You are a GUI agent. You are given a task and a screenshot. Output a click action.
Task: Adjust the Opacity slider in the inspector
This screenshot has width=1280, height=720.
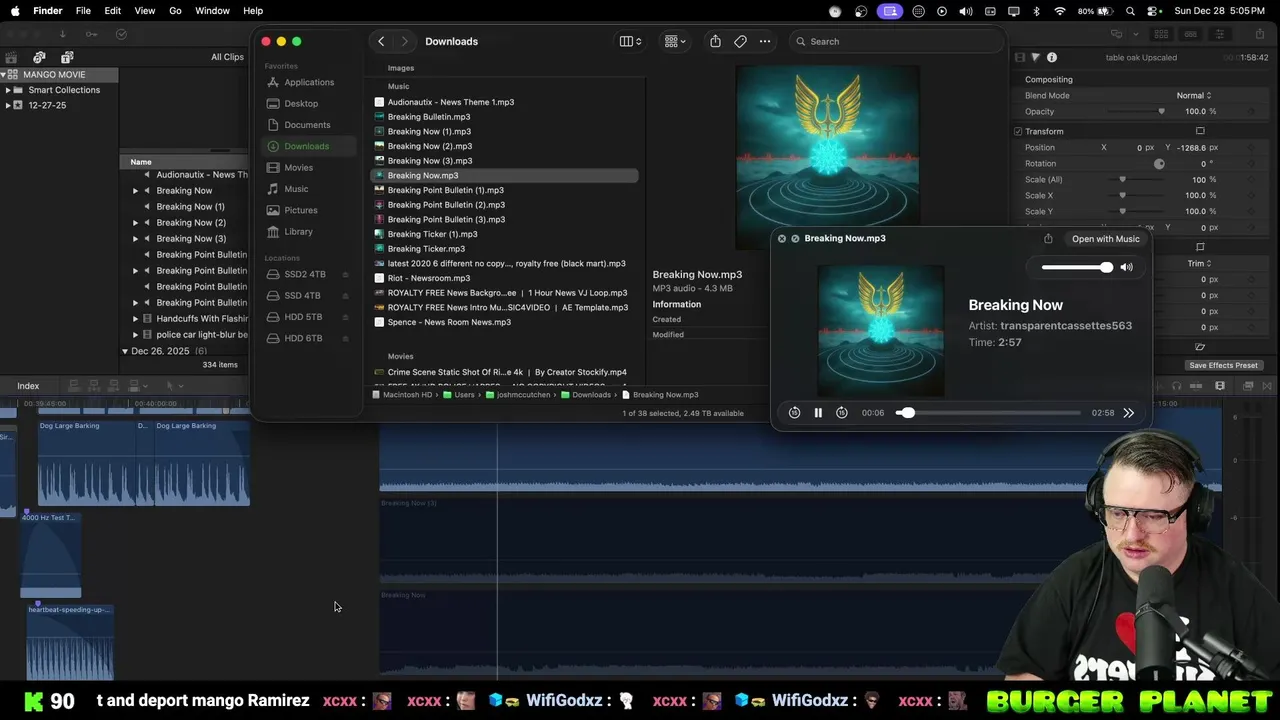pos(1135,111)
